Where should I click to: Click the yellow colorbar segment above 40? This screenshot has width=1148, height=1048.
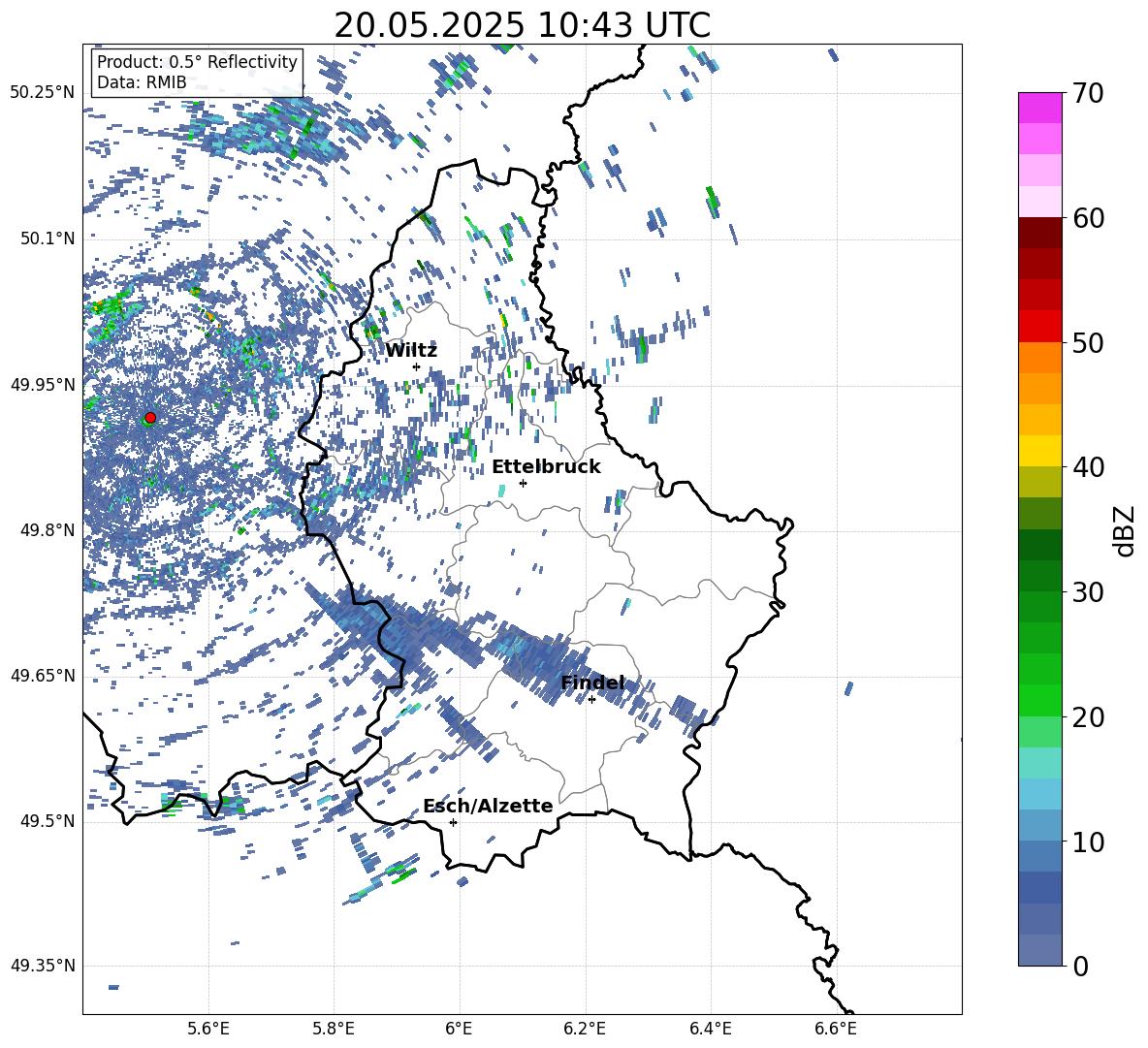[x=1039, y=450]
